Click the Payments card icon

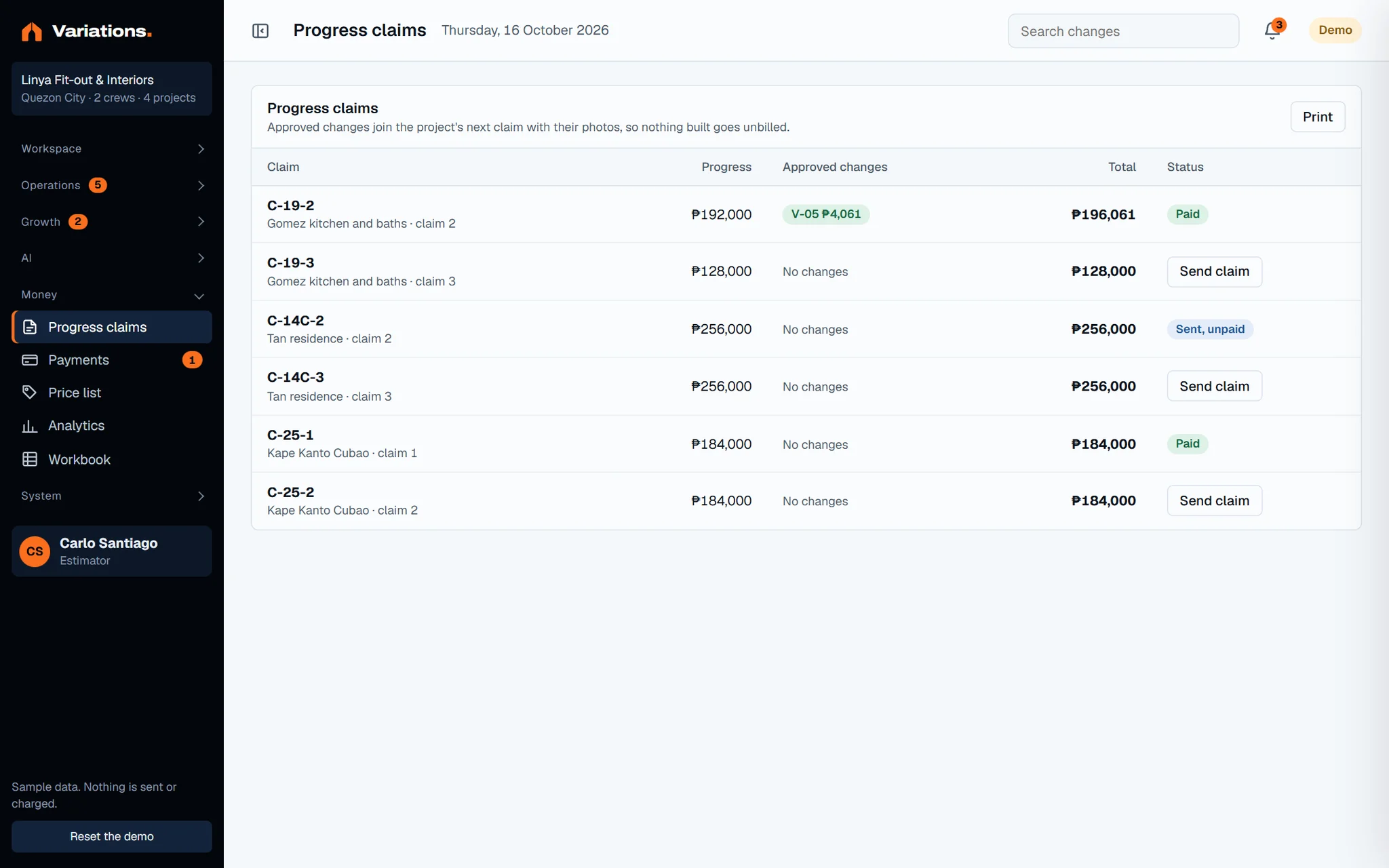(x=30, y=360)
